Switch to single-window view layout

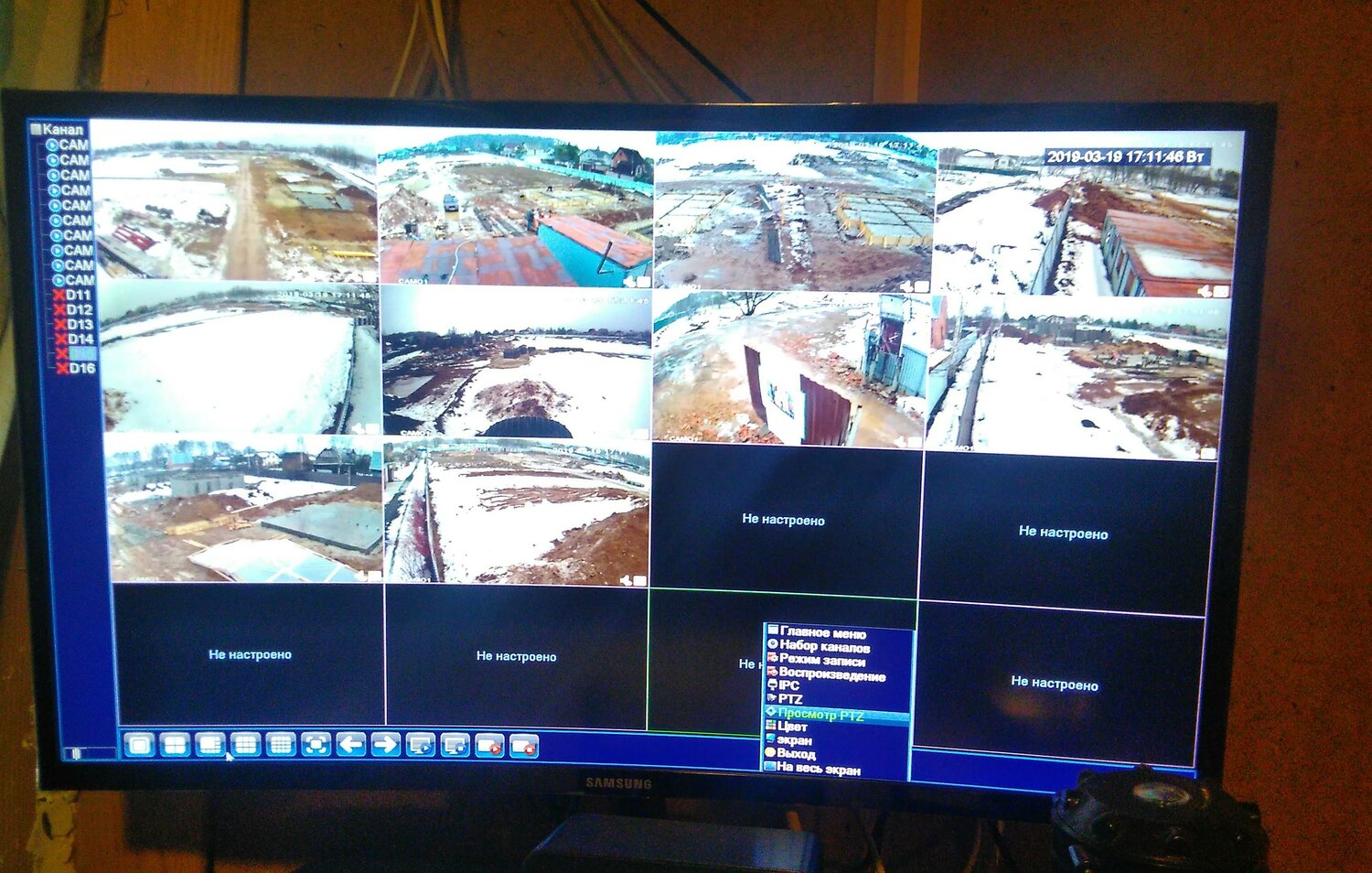point(140,745)
